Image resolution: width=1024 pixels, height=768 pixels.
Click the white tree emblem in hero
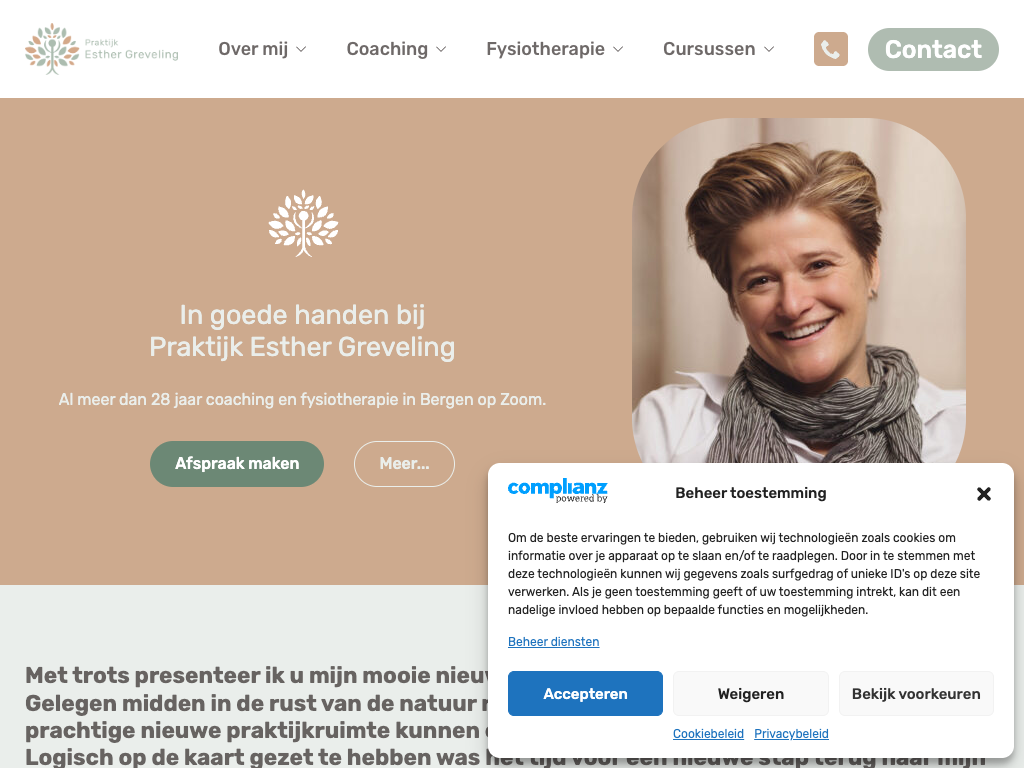click(x=304, y=223)
